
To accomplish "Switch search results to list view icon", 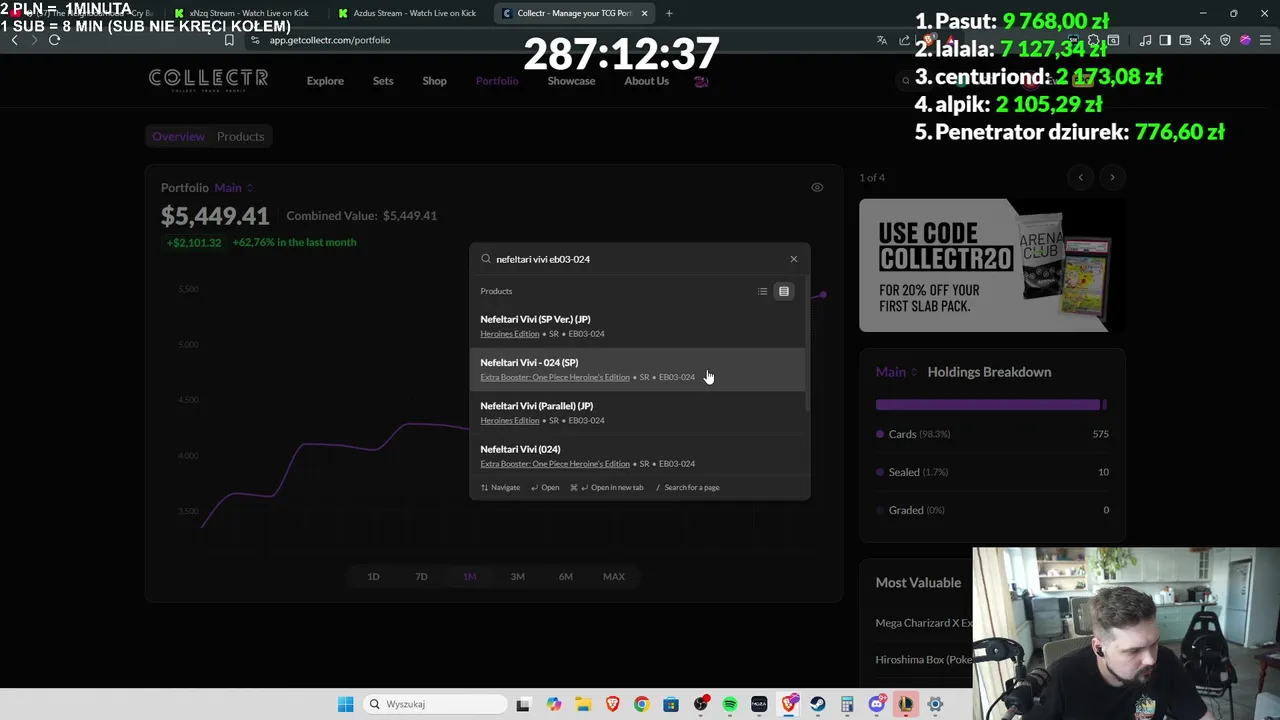I will click(763, 291).
